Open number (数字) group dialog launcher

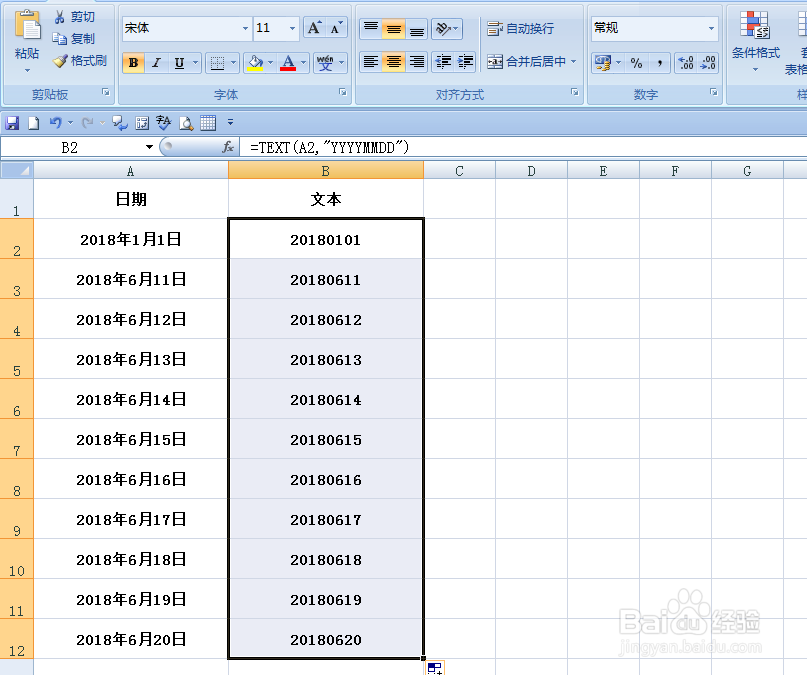[713, 92]
